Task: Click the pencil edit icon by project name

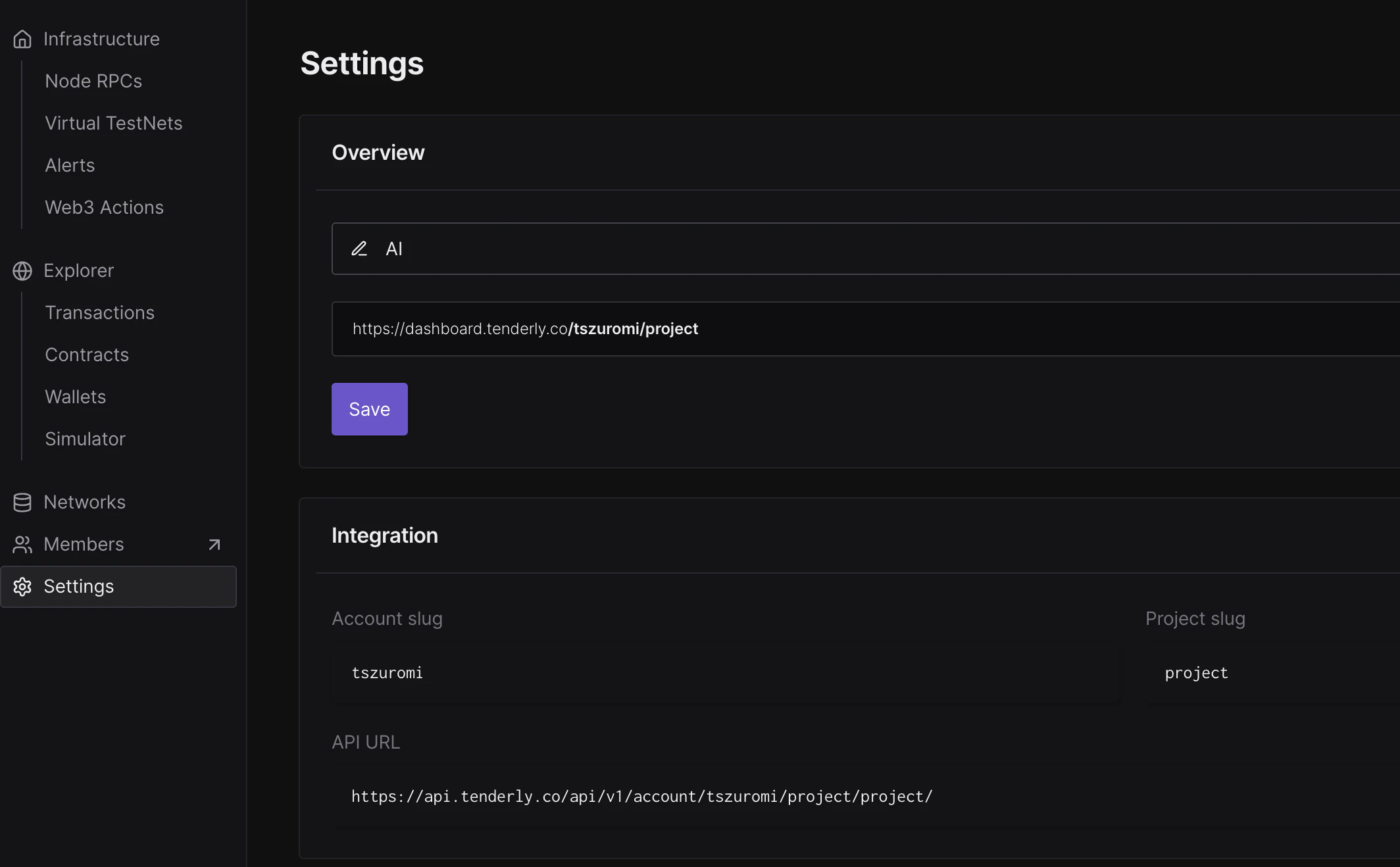Action: pyautogui.click(x=359, y=249)
